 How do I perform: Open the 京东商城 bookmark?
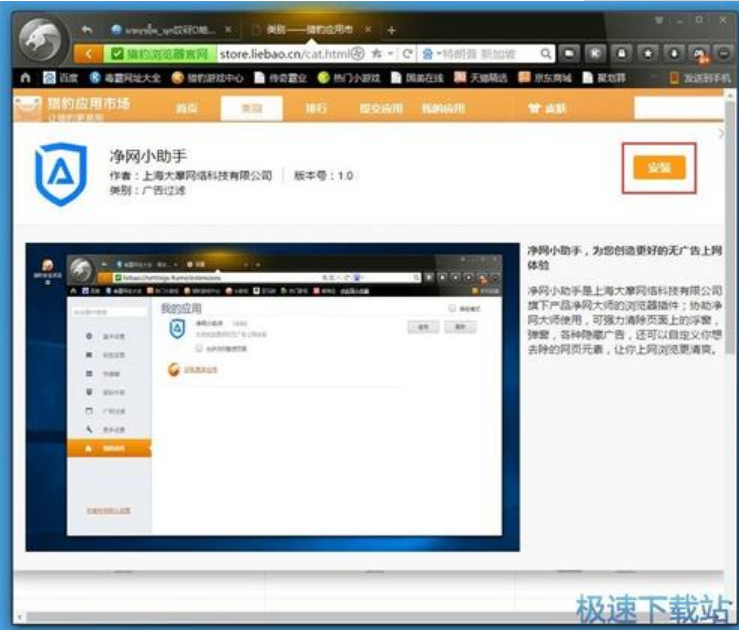(545, 78)
